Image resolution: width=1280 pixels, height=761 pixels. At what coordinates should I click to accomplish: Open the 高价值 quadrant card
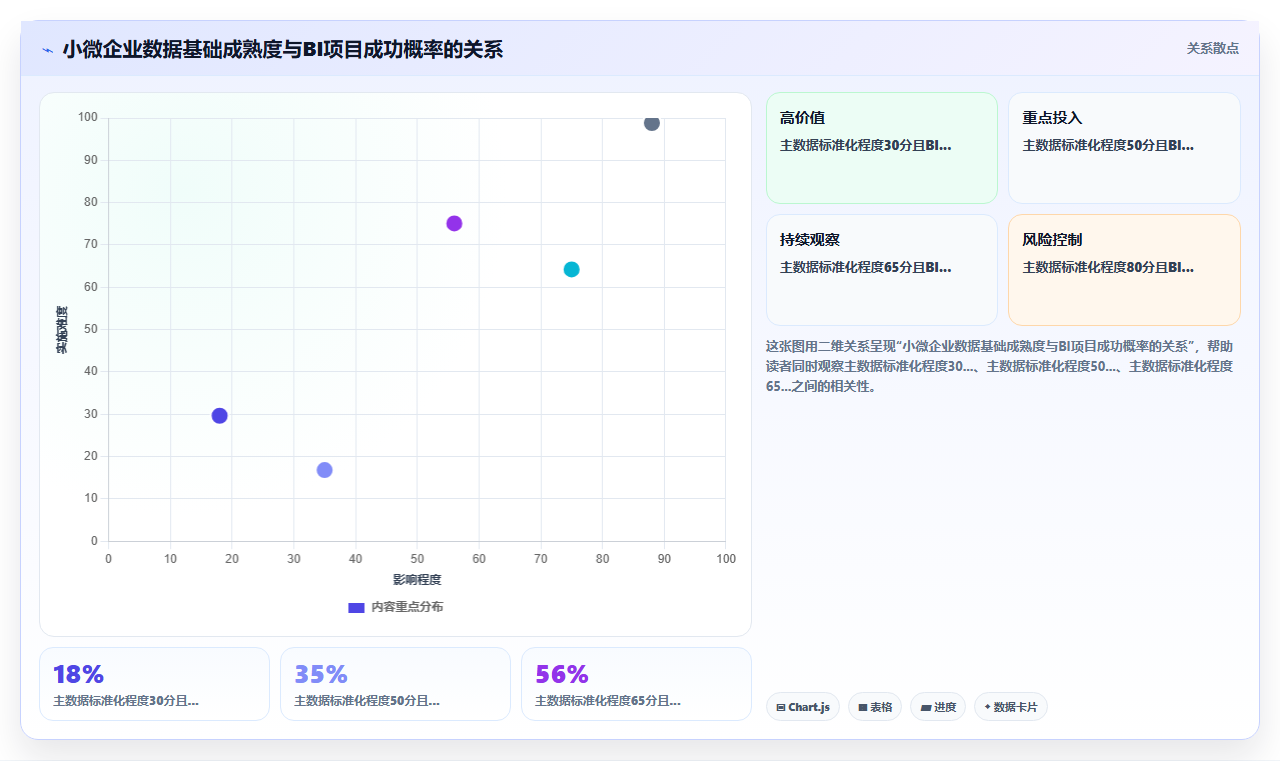coord(882,148)
